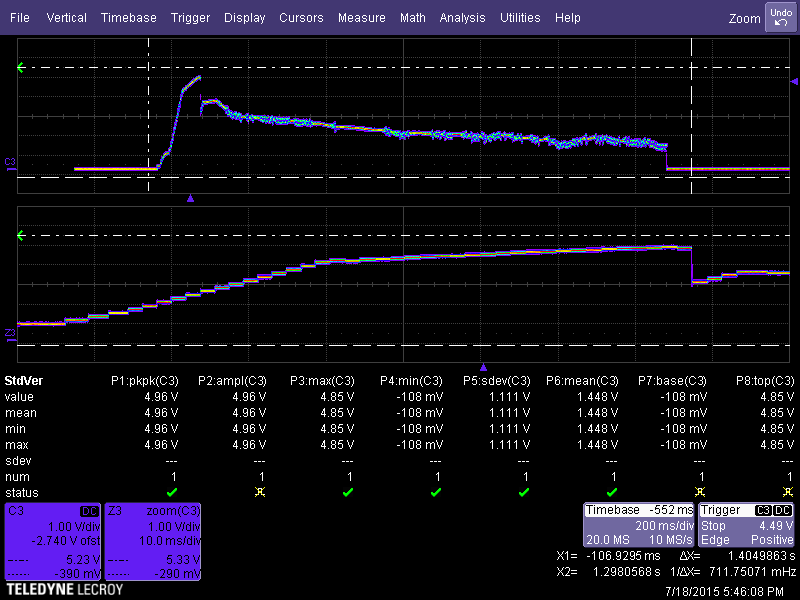Open the Measure menu

pyautogui.click(x=361, y=18)
